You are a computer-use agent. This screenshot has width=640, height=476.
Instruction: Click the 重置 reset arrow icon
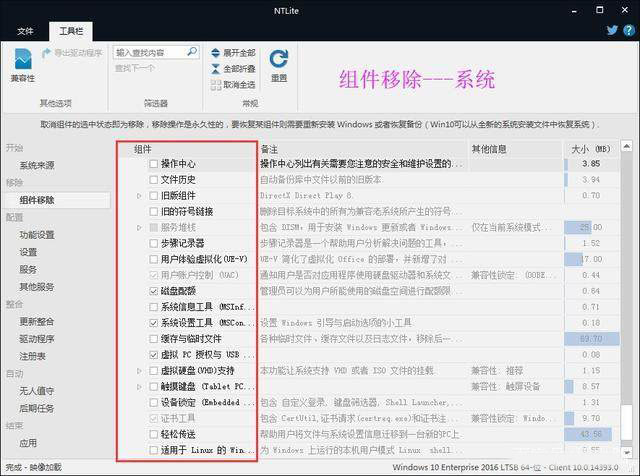(279, 59)
